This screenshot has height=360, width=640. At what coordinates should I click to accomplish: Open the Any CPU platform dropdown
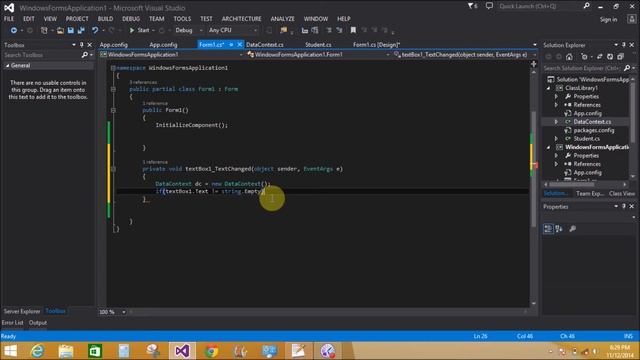pyautogui.click(x=233, y=30)
